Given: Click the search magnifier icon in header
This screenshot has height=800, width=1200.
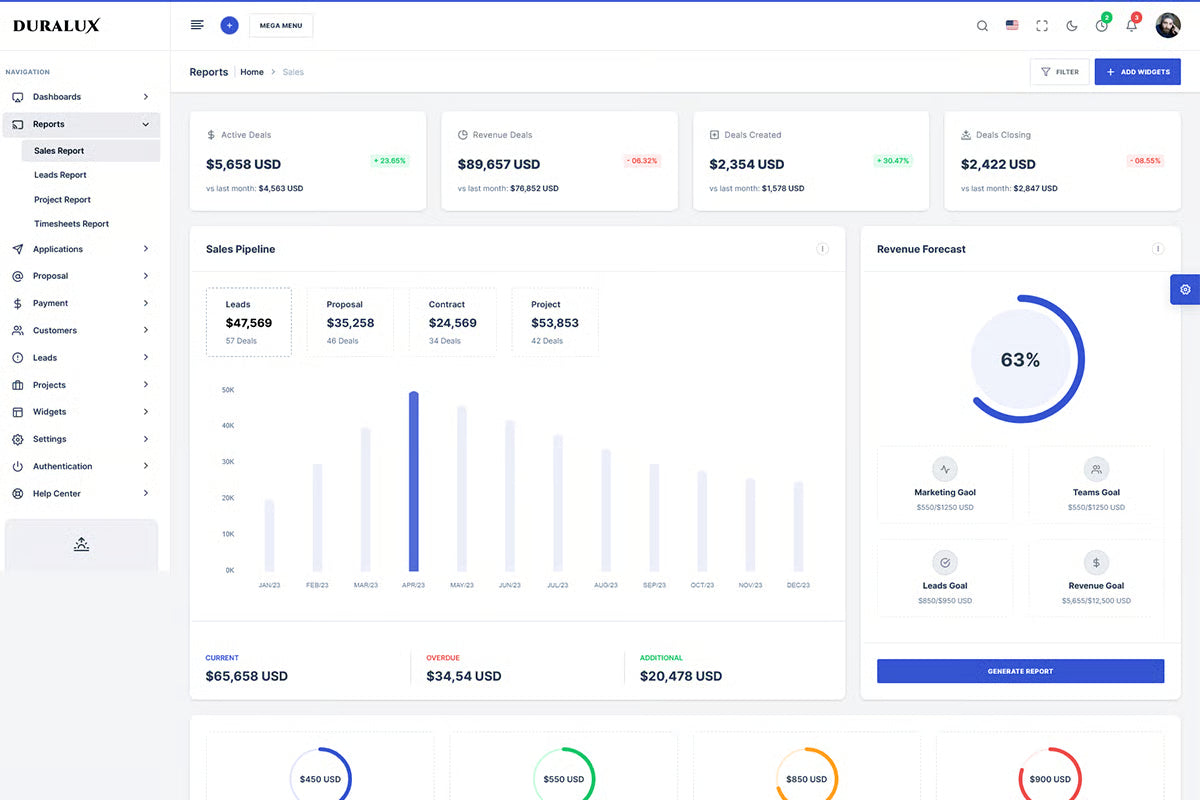Looking at the screenshot, I should 982,26.
